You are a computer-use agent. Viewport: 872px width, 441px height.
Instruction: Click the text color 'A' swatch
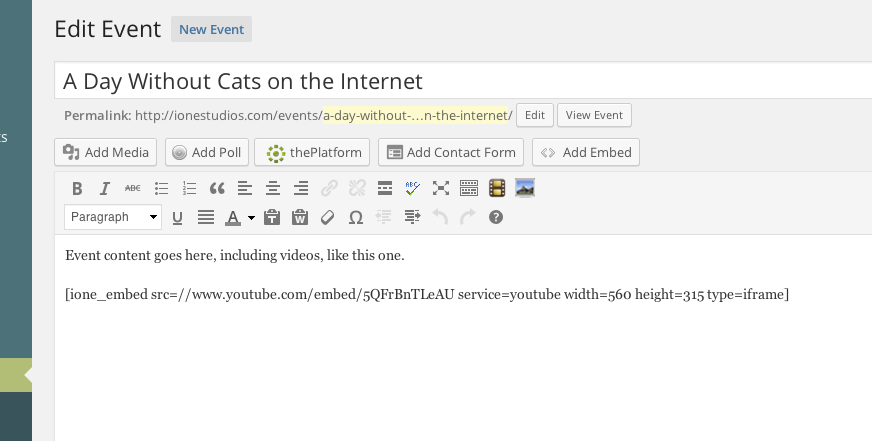[x=233, y=217]
